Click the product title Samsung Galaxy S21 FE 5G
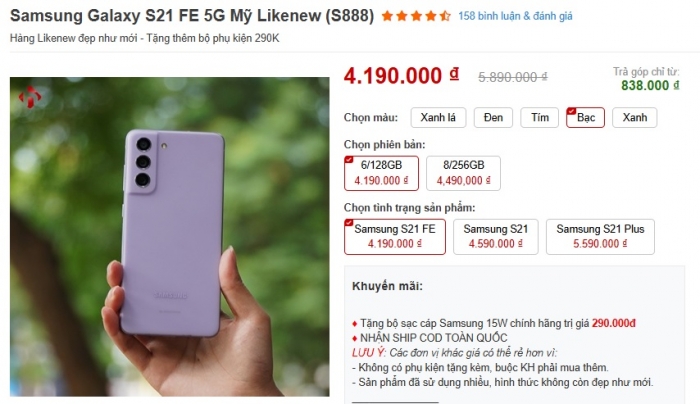 (x=190, y=16)
